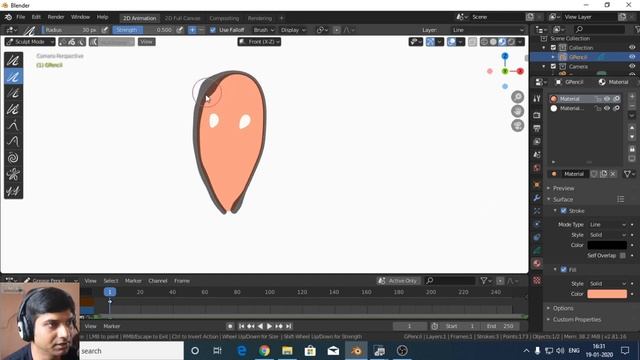Screen dimensions: 640x360
Task: Click the brush Strength slider
Action: [143, 30]
